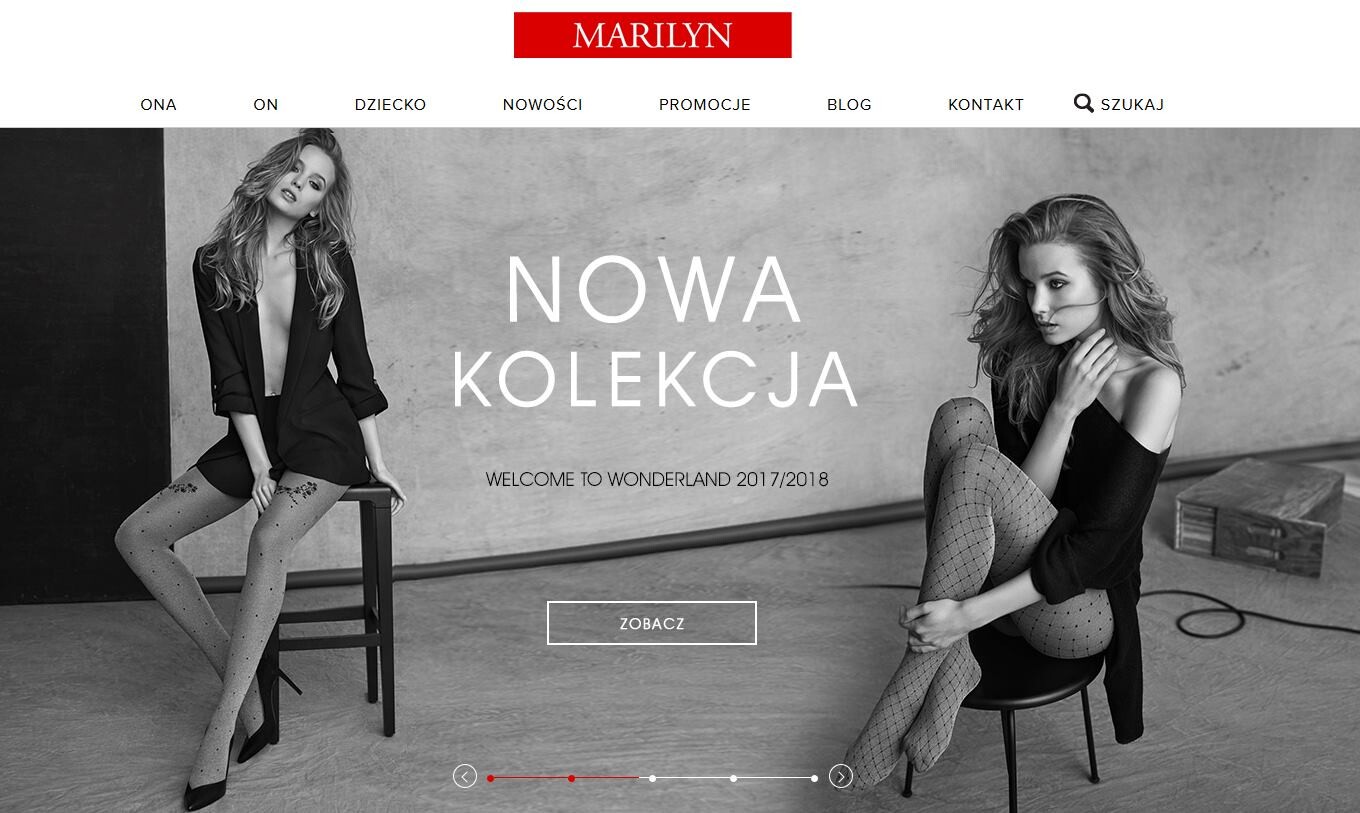Select the third carousel slide dot

pos(652,778)
